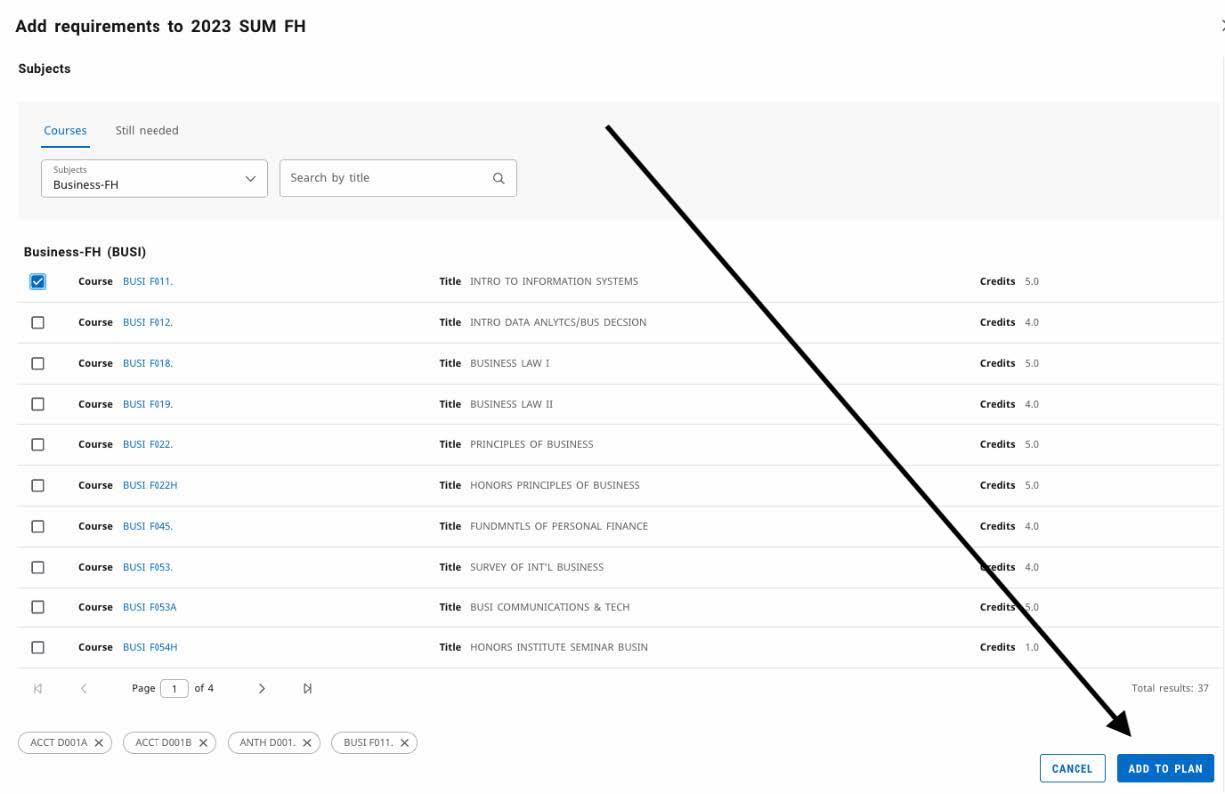Go to previous page arrow
Image resolution: width=1225 pixels, height=794 pixels.
tap(84, 688)
